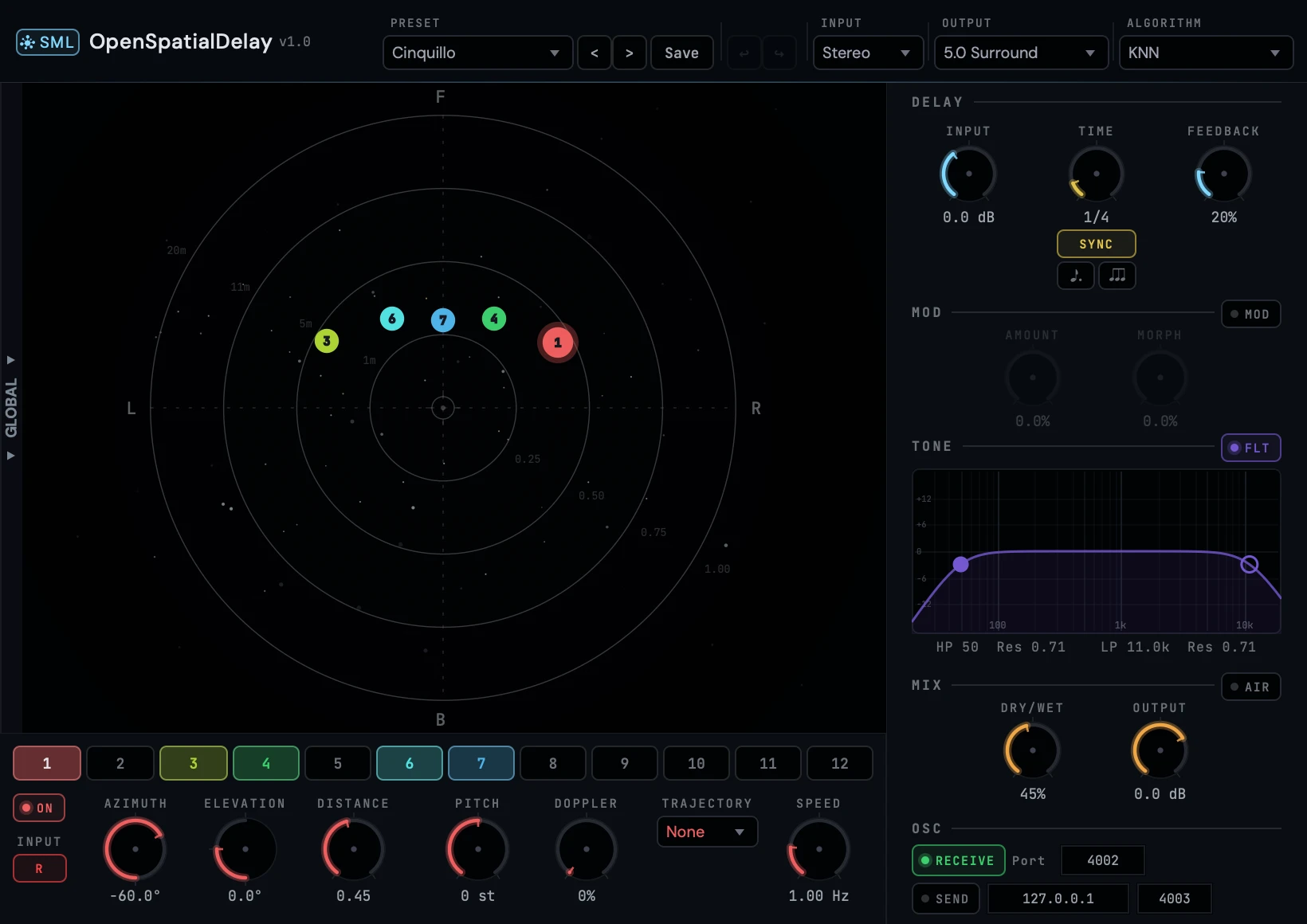Click the OSC receive port field 4002
The width and height of the screenshot is (1307, 924).
click(x=1103, y=860)
